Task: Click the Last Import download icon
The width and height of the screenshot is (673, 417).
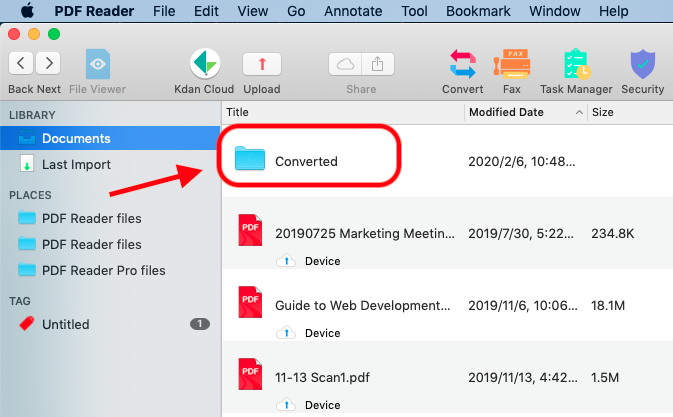Action: [x=27, y=164]
